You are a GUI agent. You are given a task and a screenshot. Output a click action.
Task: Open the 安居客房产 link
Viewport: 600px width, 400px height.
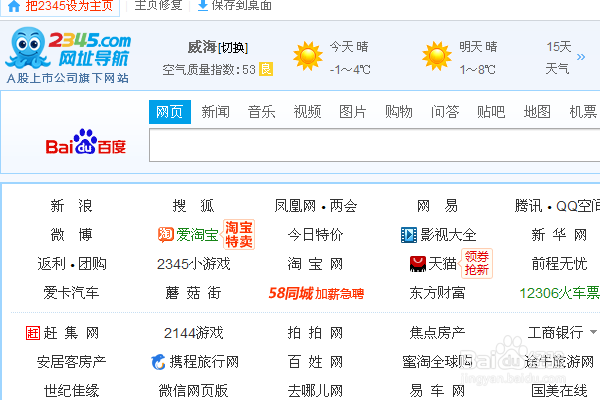(x=71, y=362)
